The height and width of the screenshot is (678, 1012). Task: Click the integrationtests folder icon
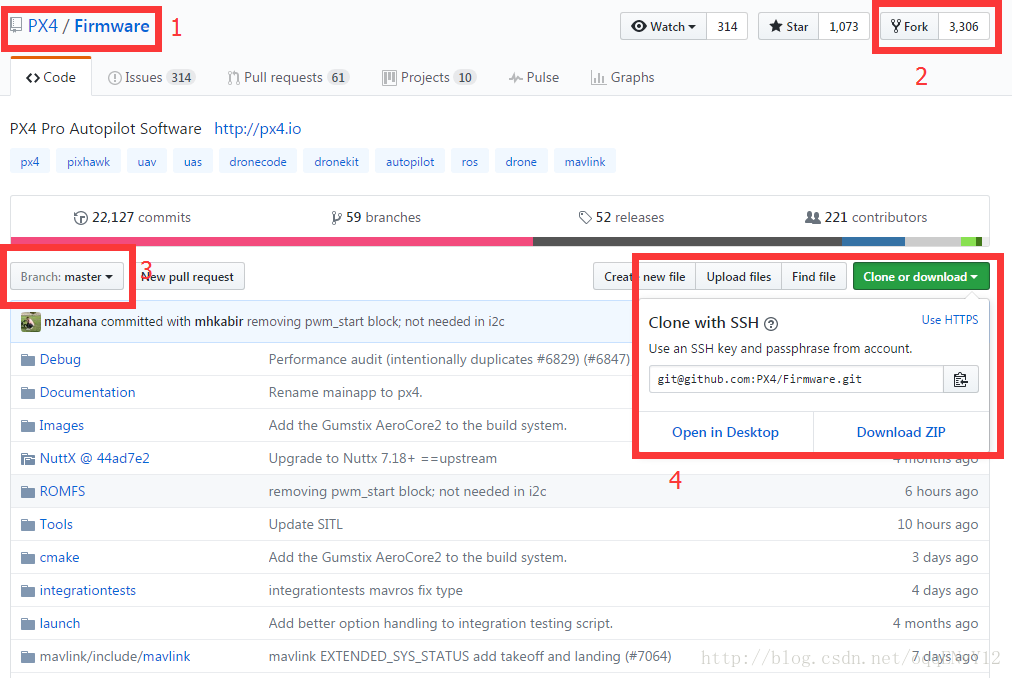point(28,590)
